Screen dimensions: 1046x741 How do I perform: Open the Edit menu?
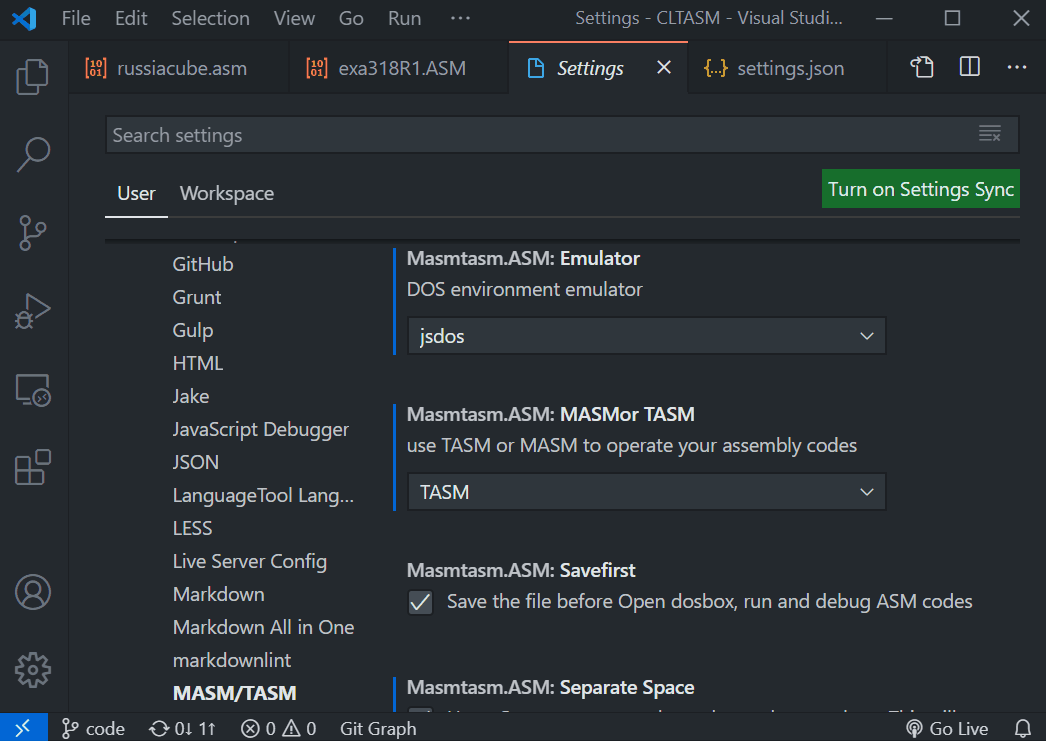131,18
